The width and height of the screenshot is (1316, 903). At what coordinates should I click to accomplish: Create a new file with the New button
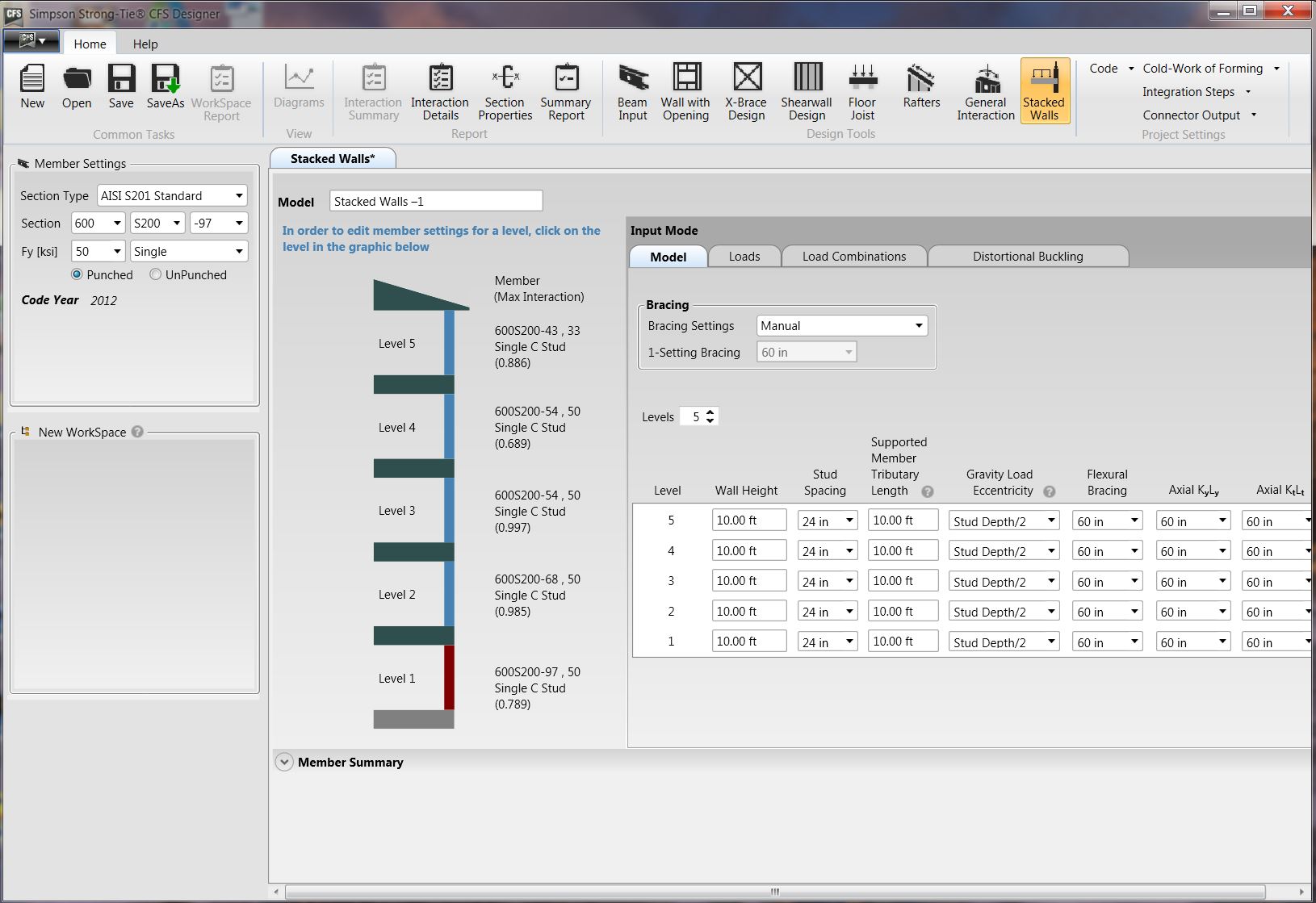[x=31, y=89]
